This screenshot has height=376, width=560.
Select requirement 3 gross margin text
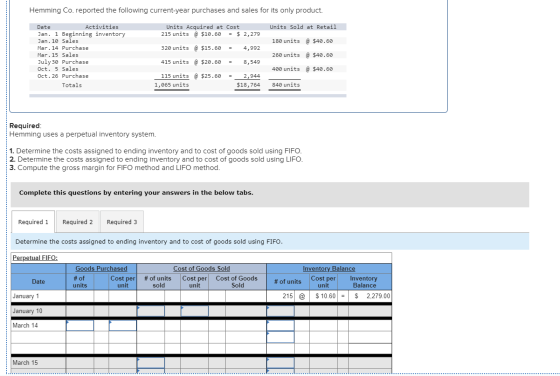click(115, 168)
